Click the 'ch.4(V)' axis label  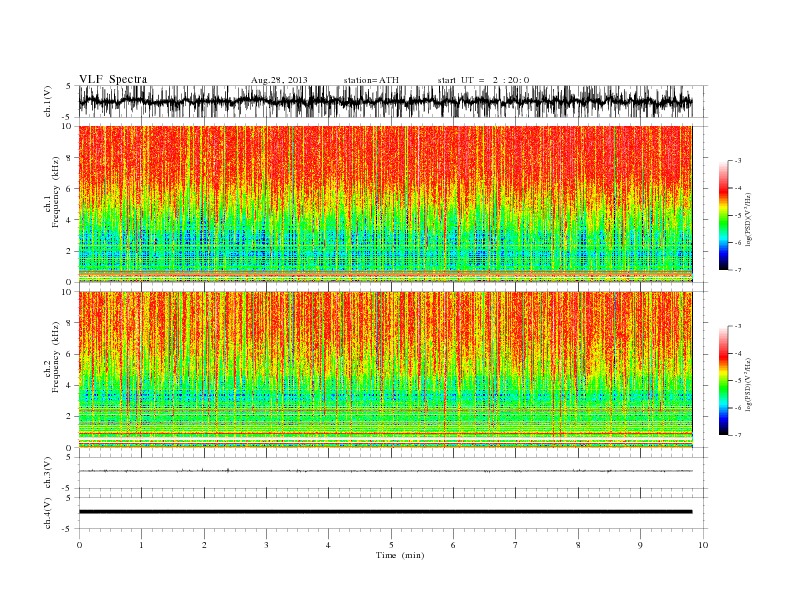pos(48,513)
